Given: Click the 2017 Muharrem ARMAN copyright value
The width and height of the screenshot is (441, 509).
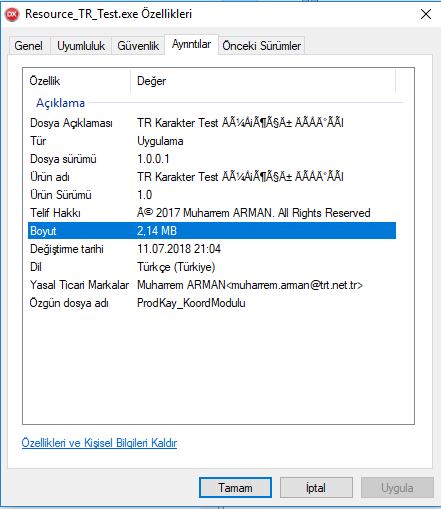Looking at the screenshot, I should 254,213.
